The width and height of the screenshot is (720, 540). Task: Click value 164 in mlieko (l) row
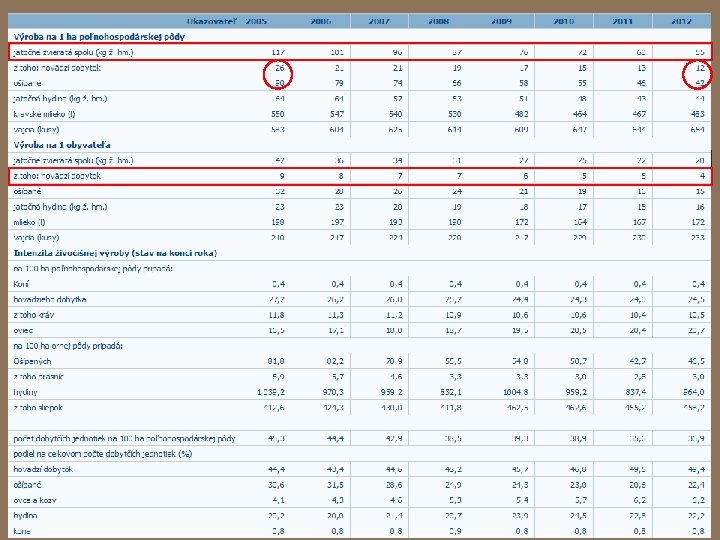580,222
